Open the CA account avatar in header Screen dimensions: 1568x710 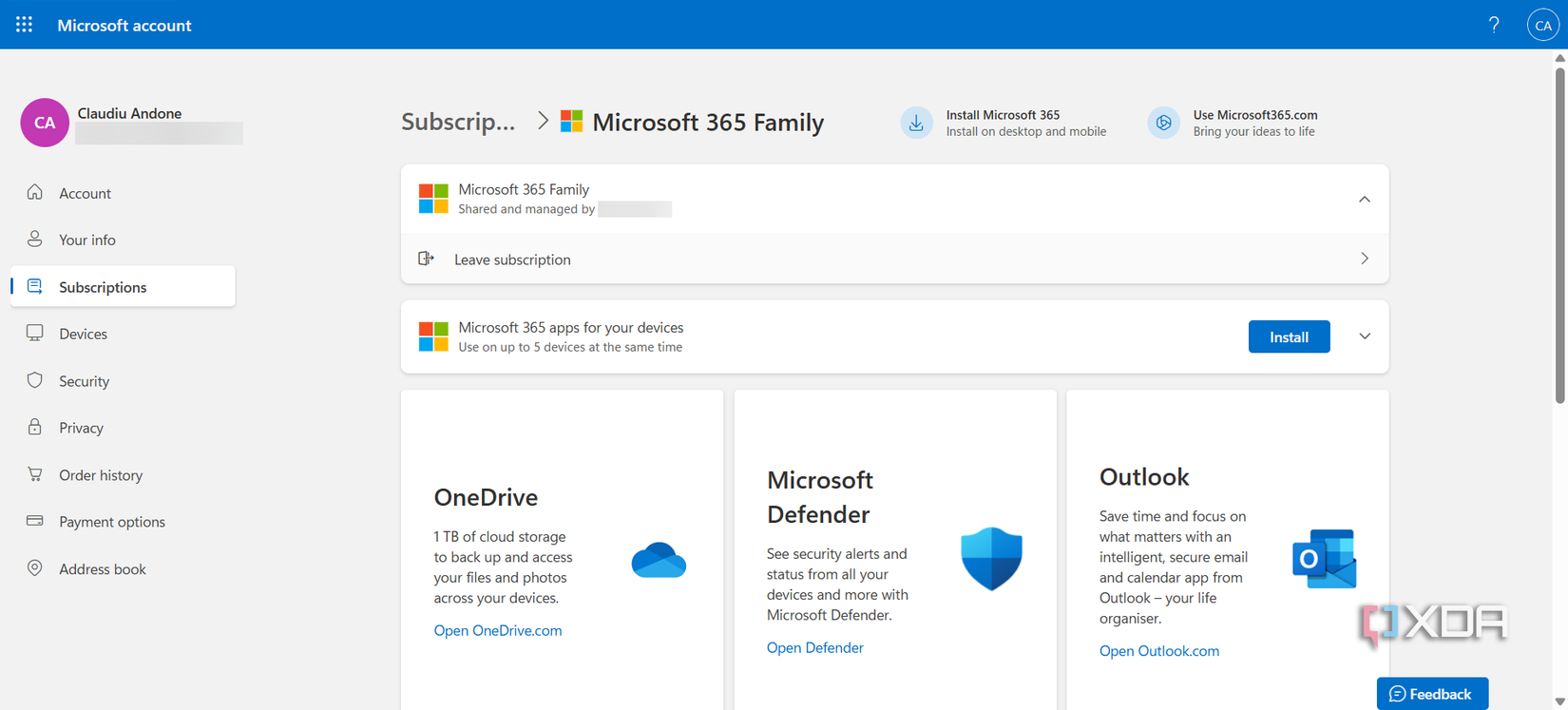coord(1543,25)
